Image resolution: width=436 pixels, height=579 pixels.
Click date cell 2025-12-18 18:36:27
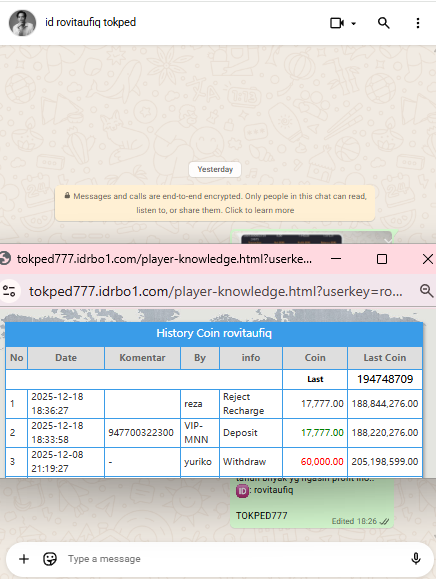point(66,404)
